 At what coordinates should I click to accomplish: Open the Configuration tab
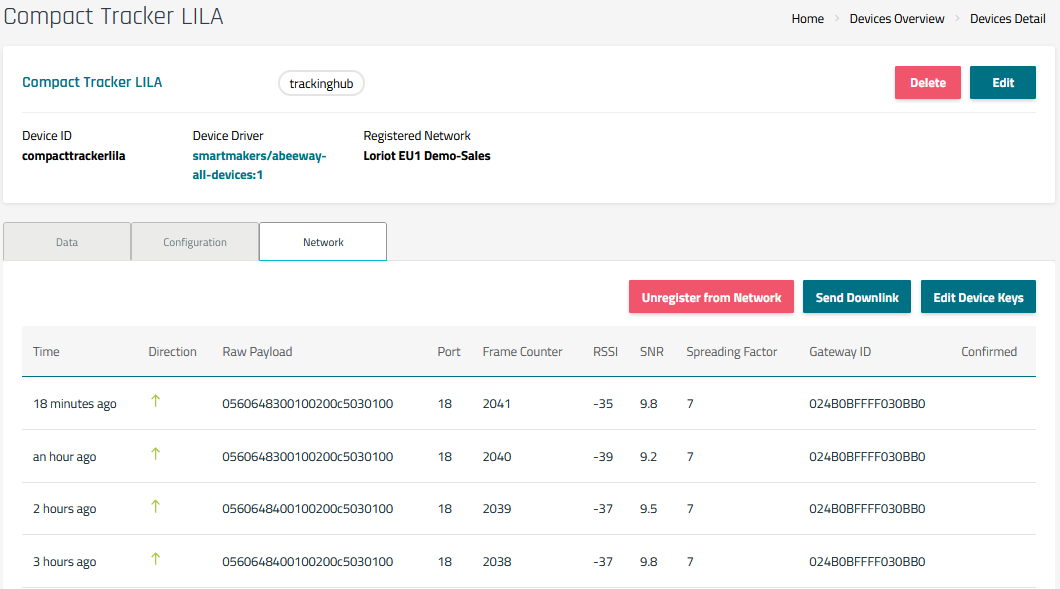coord(195,242)
